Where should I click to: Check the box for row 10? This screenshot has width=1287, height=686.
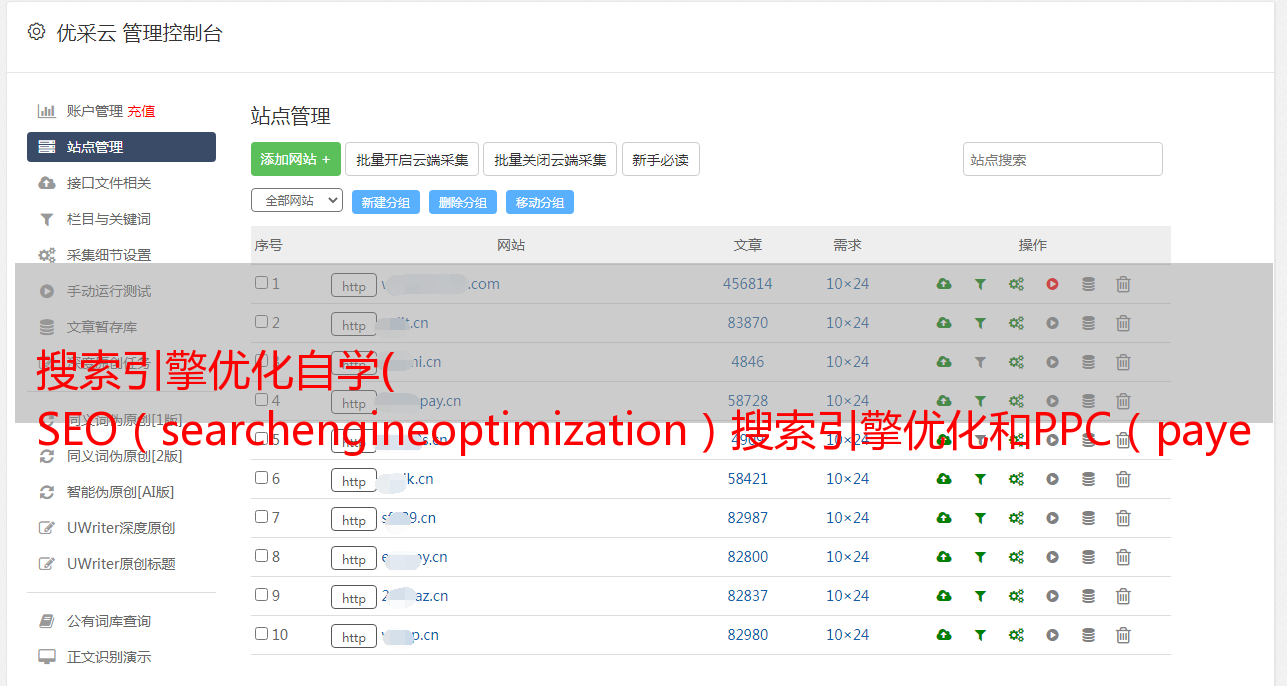tap(261, 634)
